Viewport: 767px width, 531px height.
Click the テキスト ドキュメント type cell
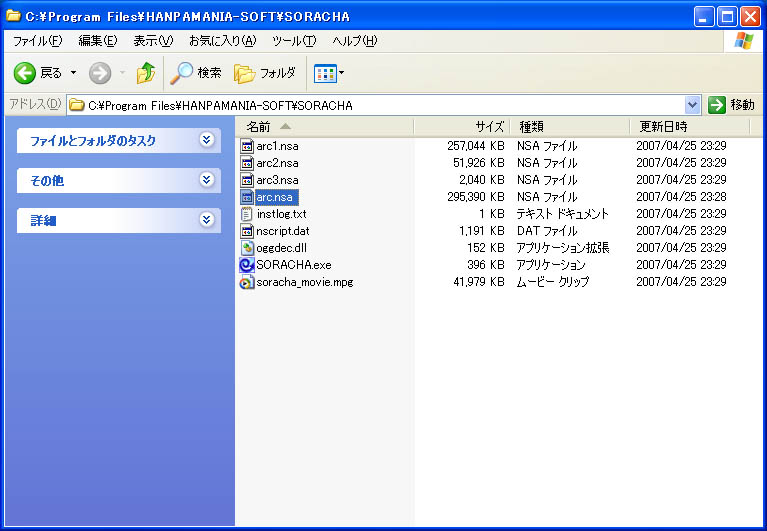tap(563, 214)
